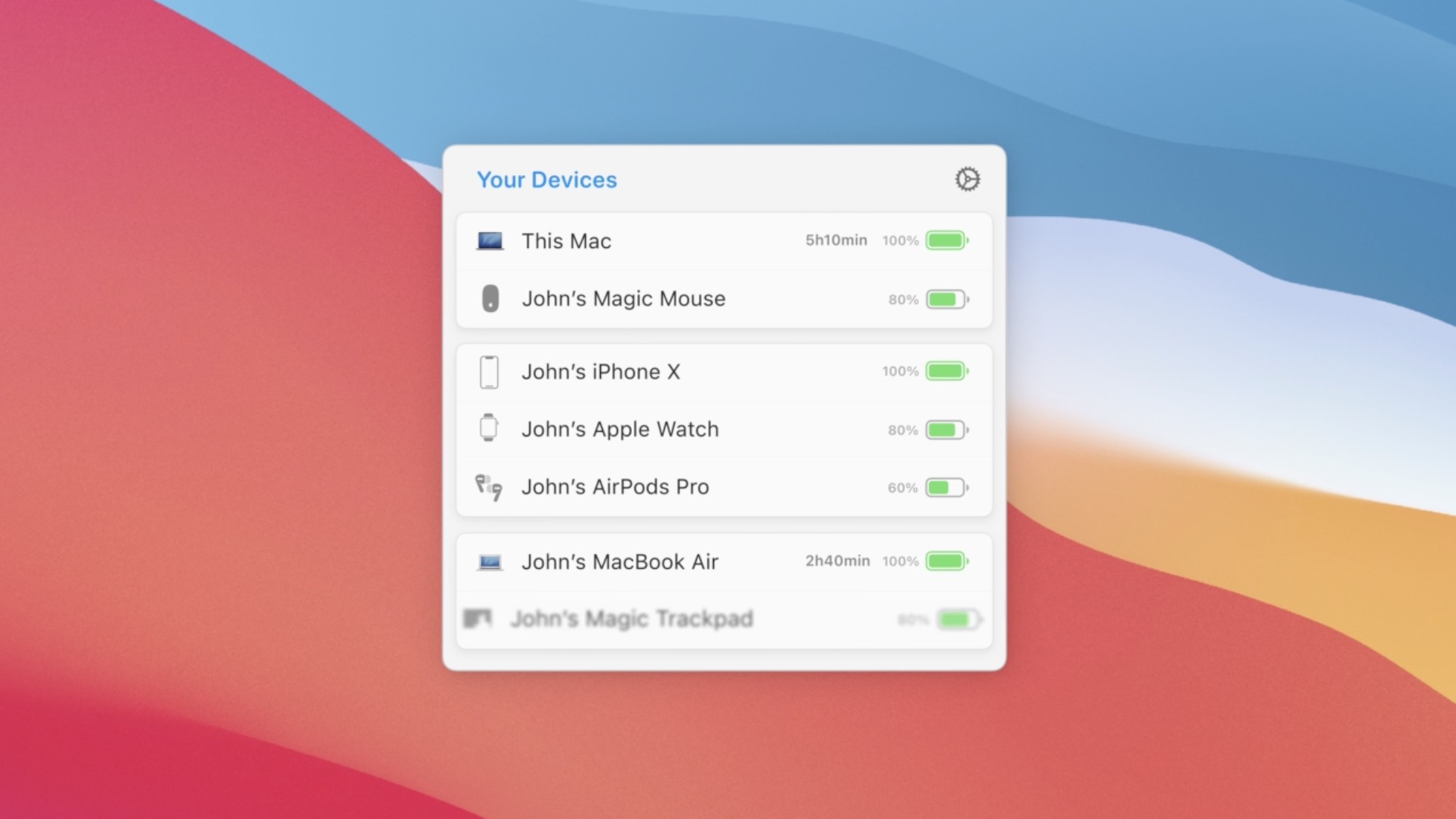Click the MacBook Air 100% value

901,561
